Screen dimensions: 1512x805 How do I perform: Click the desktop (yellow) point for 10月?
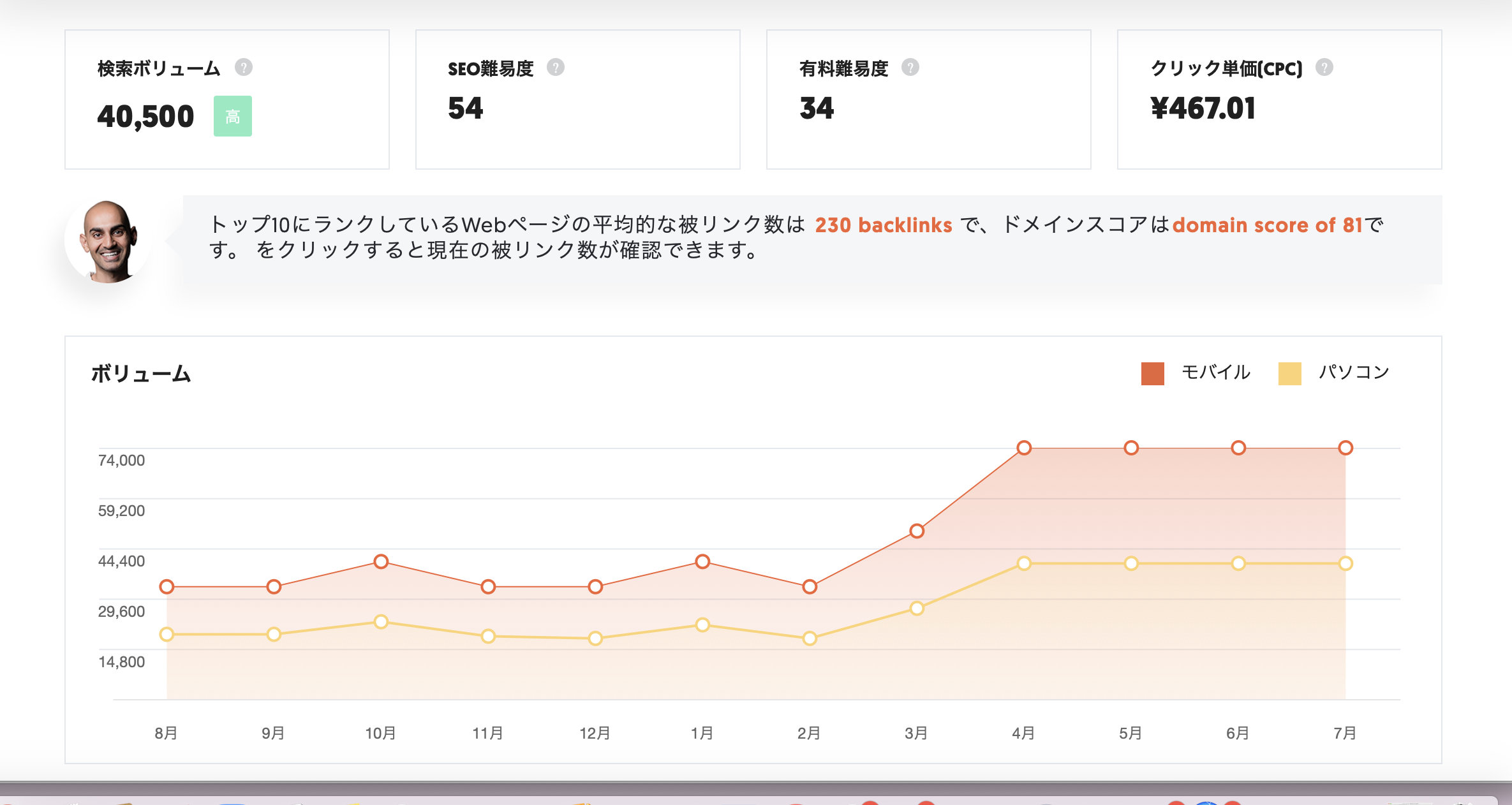click(x=381, y=622)
